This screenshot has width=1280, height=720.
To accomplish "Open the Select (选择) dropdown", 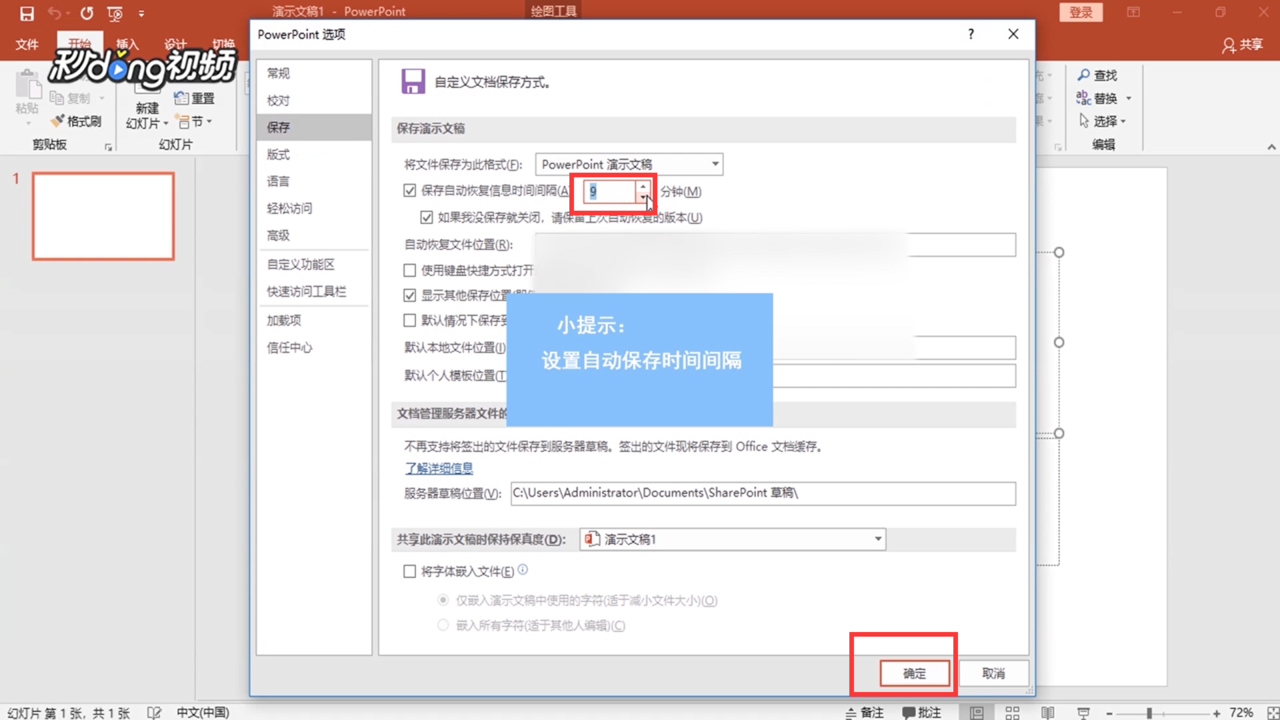I will [x=1102, y=121].
